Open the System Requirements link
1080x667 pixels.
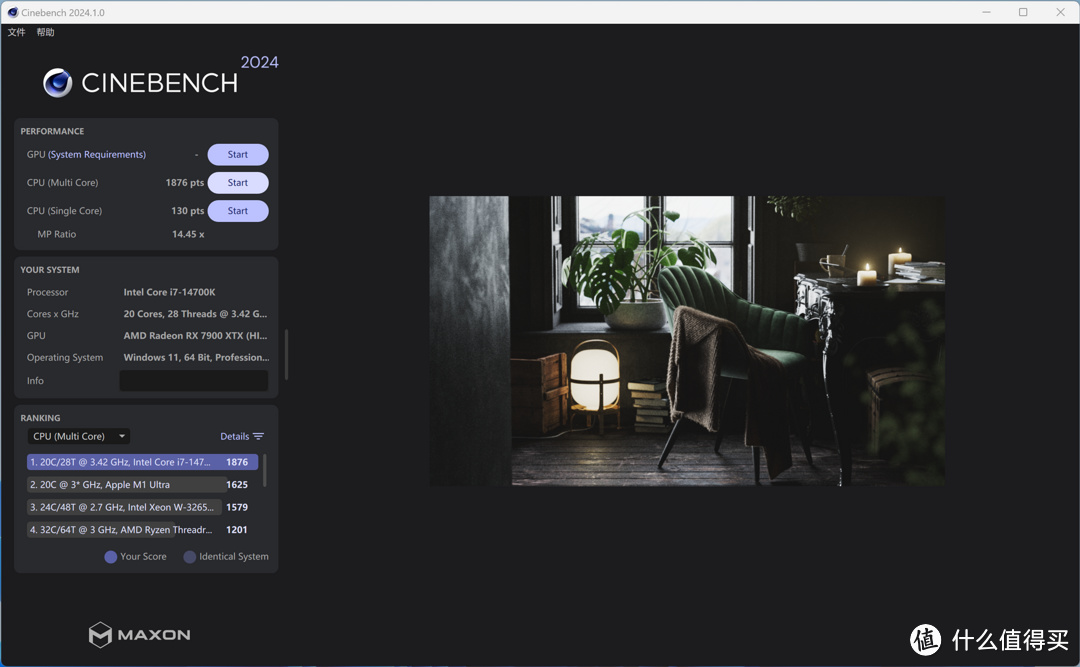pos(97,154)
